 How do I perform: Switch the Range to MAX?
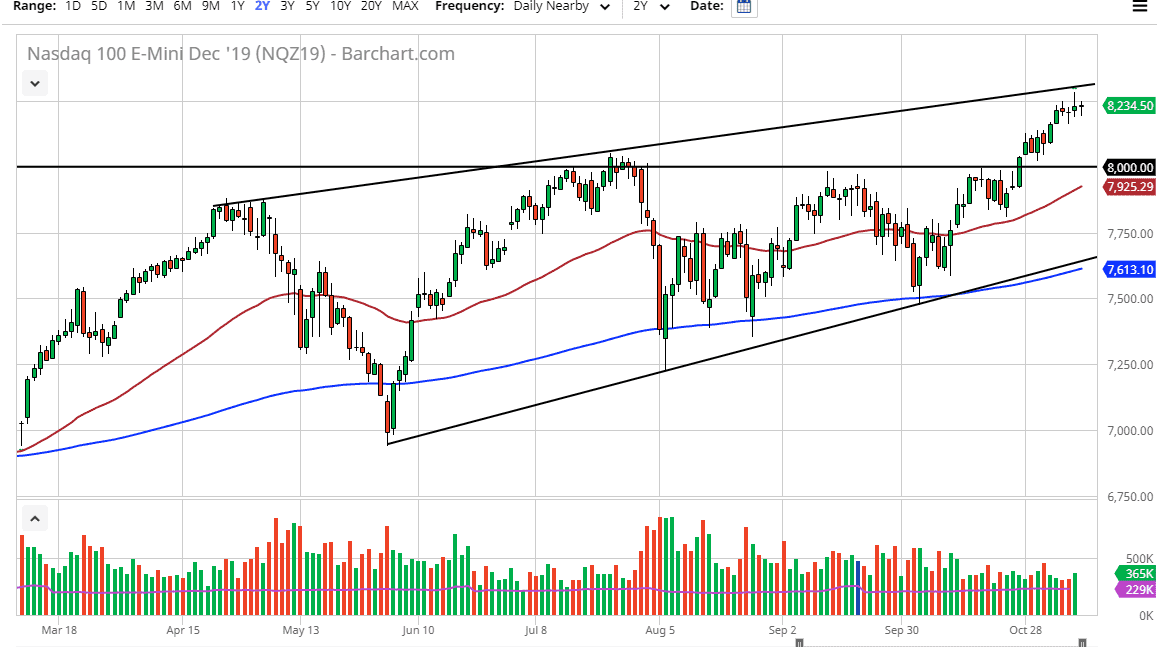[405, 6]
